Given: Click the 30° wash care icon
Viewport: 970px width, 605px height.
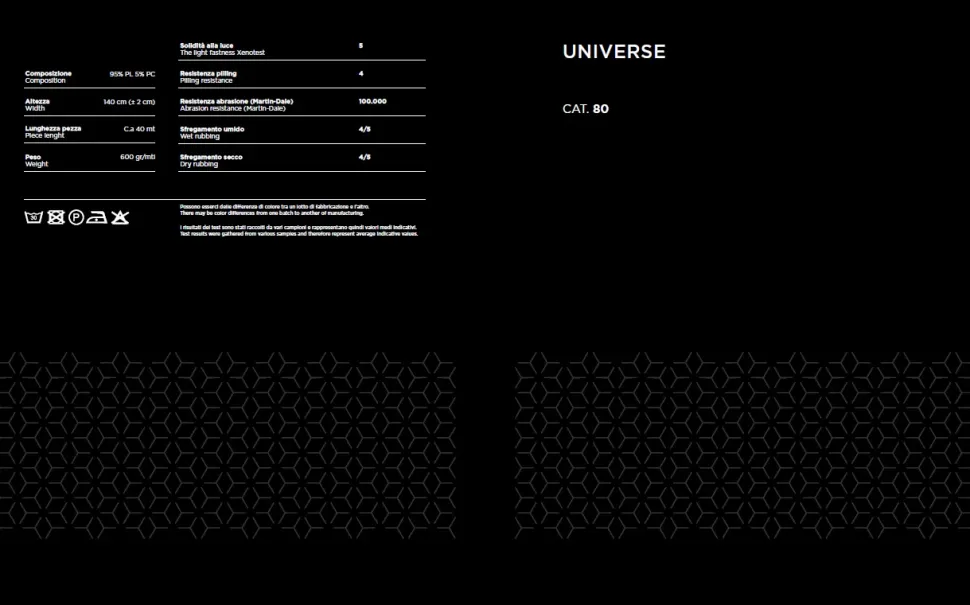Looking at the screenshot, I should pos(32,216).
